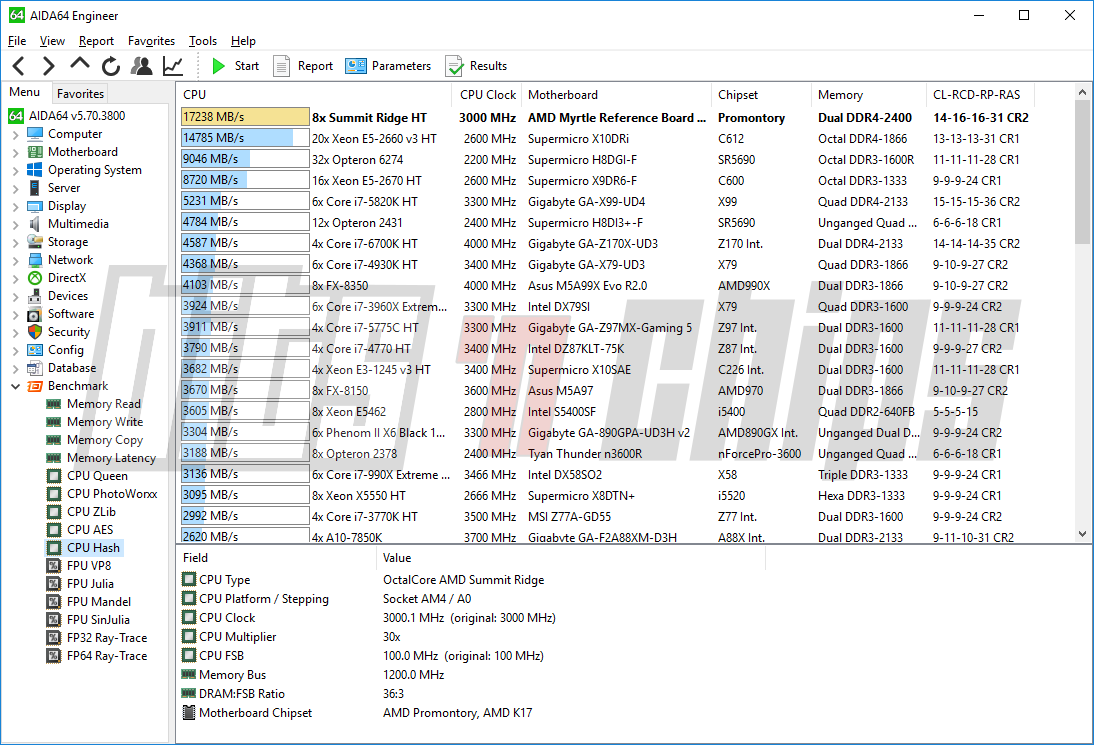Sort by CPU Clock column header

pyautogui.click(x=487, y=95)
